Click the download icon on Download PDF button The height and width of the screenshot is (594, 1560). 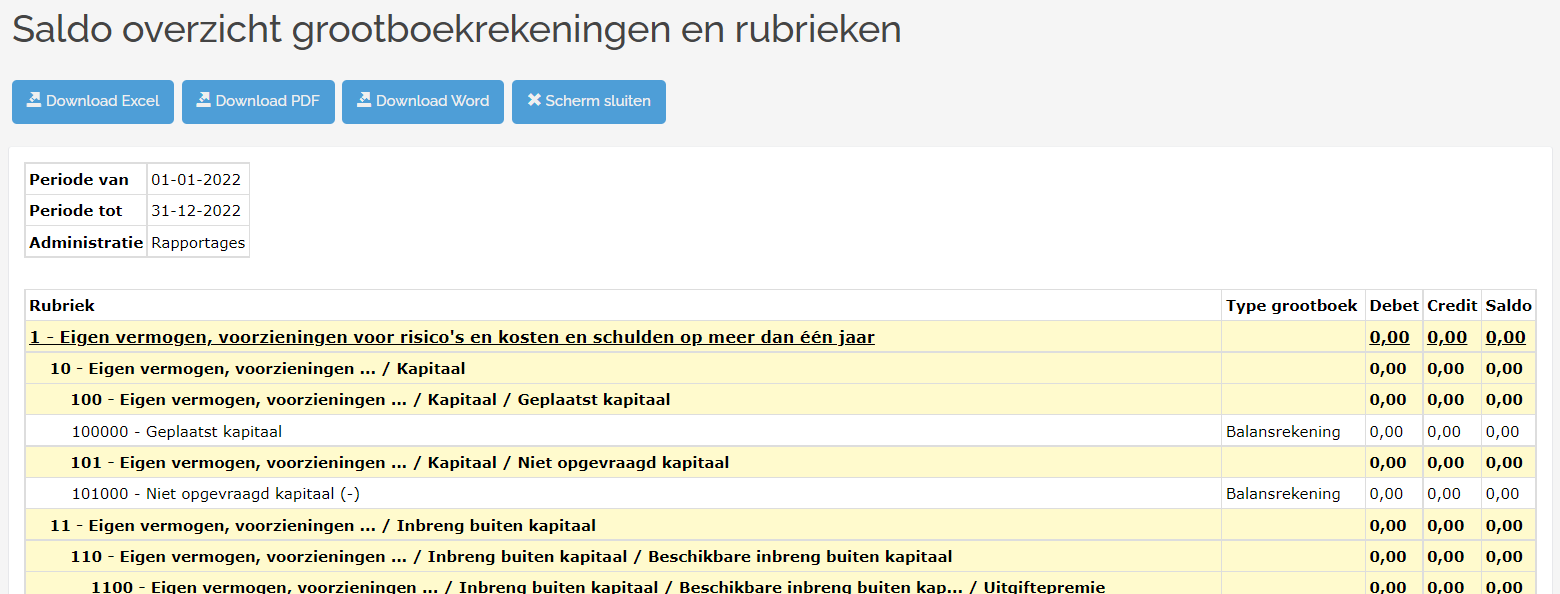tap(204, 101)
